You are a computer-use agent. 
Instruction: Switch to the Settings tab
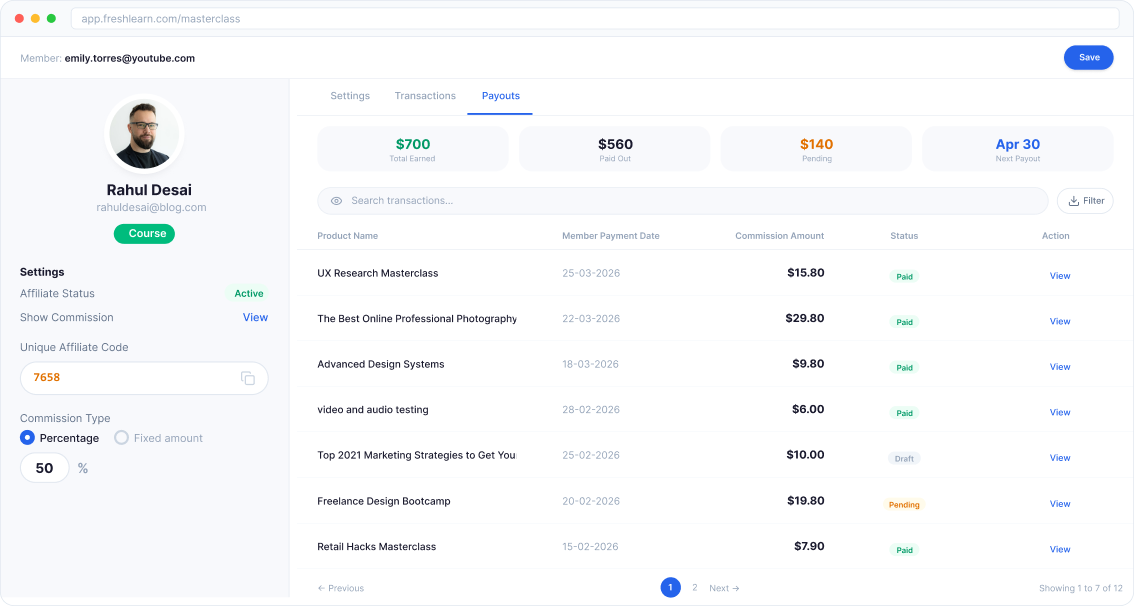click(350, 96)
